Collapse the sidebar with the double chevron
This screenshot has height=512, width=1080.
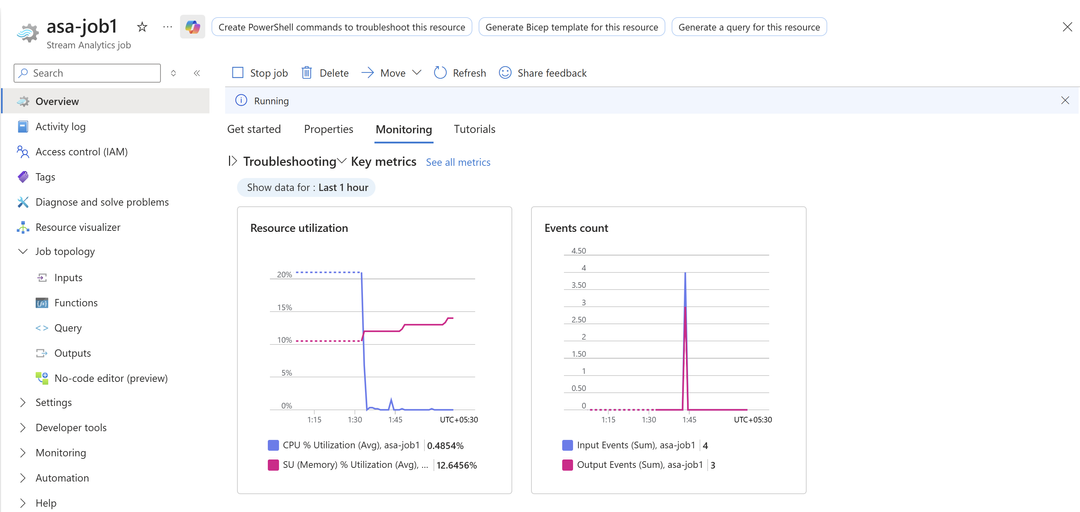click(196, 73)
